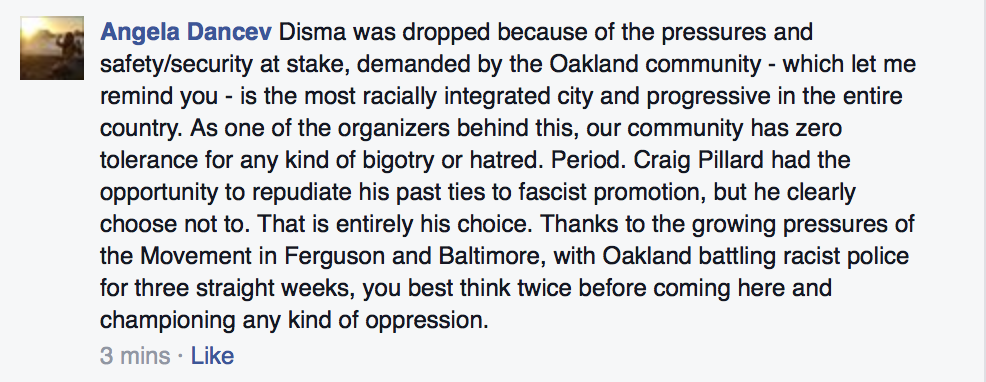Like the comment by Angela Dancev
986x382 pixels.
(x=213, y=356)
